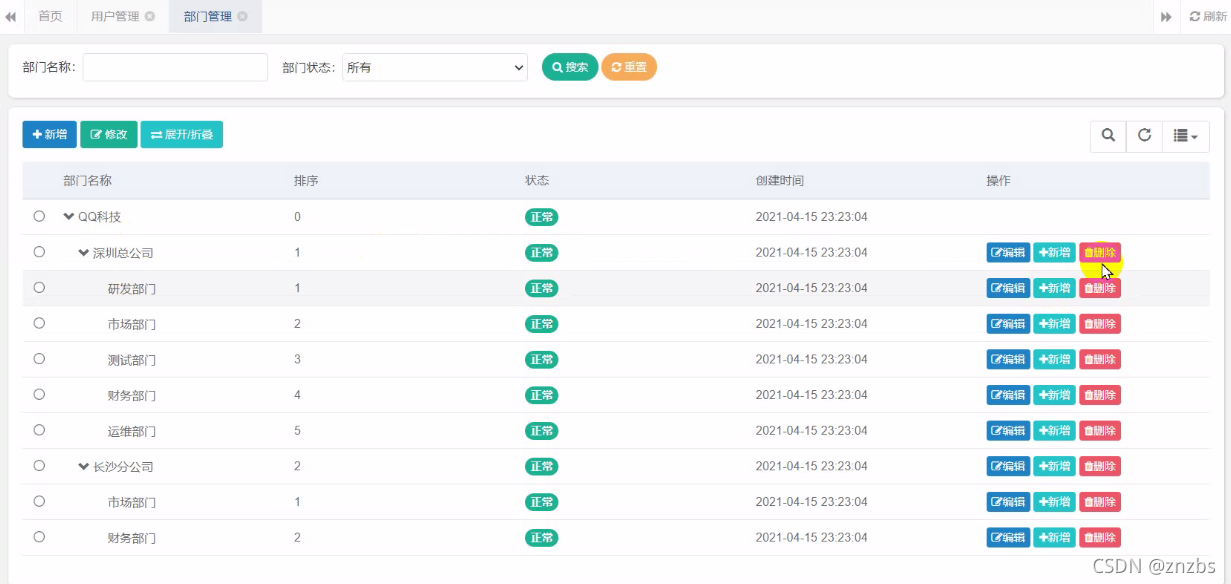Viewport: 1231px width, 584px height.
Task: Click the green 修改 toolbar button
Action: 109,135
